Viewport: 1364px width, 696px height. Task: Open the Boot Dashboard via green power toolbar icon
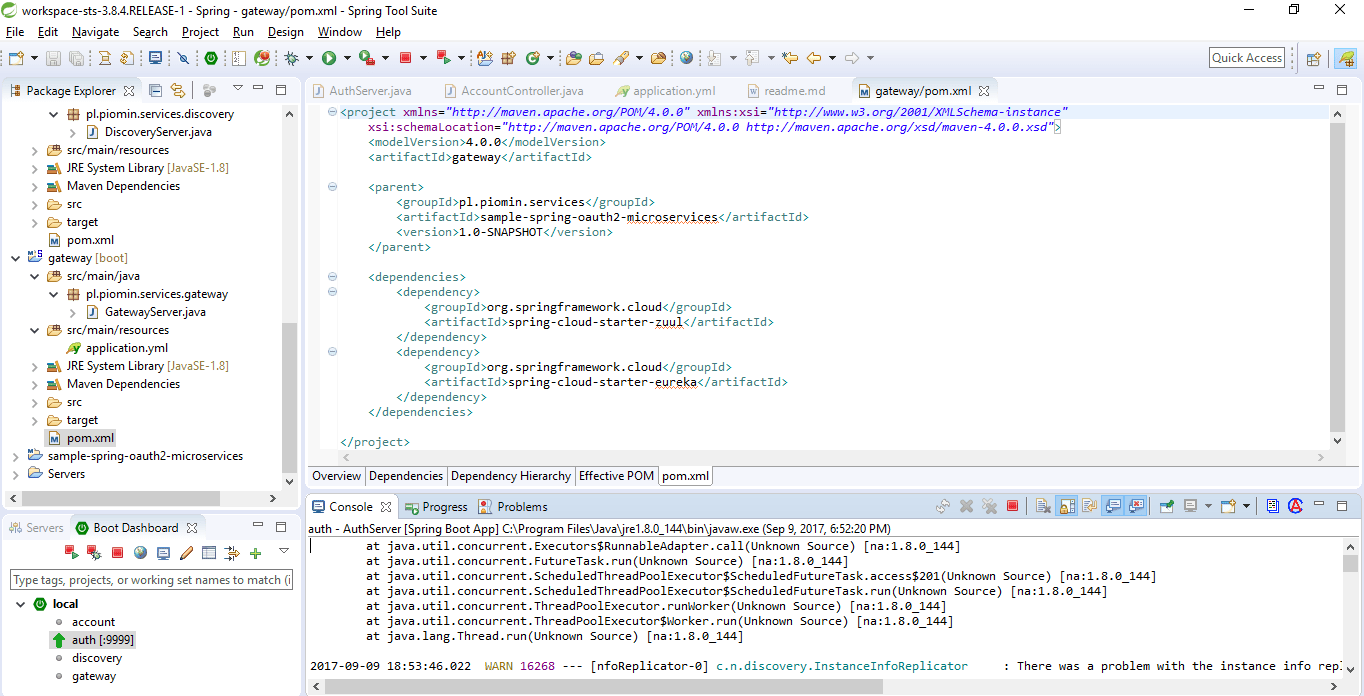tap(212, 58)
